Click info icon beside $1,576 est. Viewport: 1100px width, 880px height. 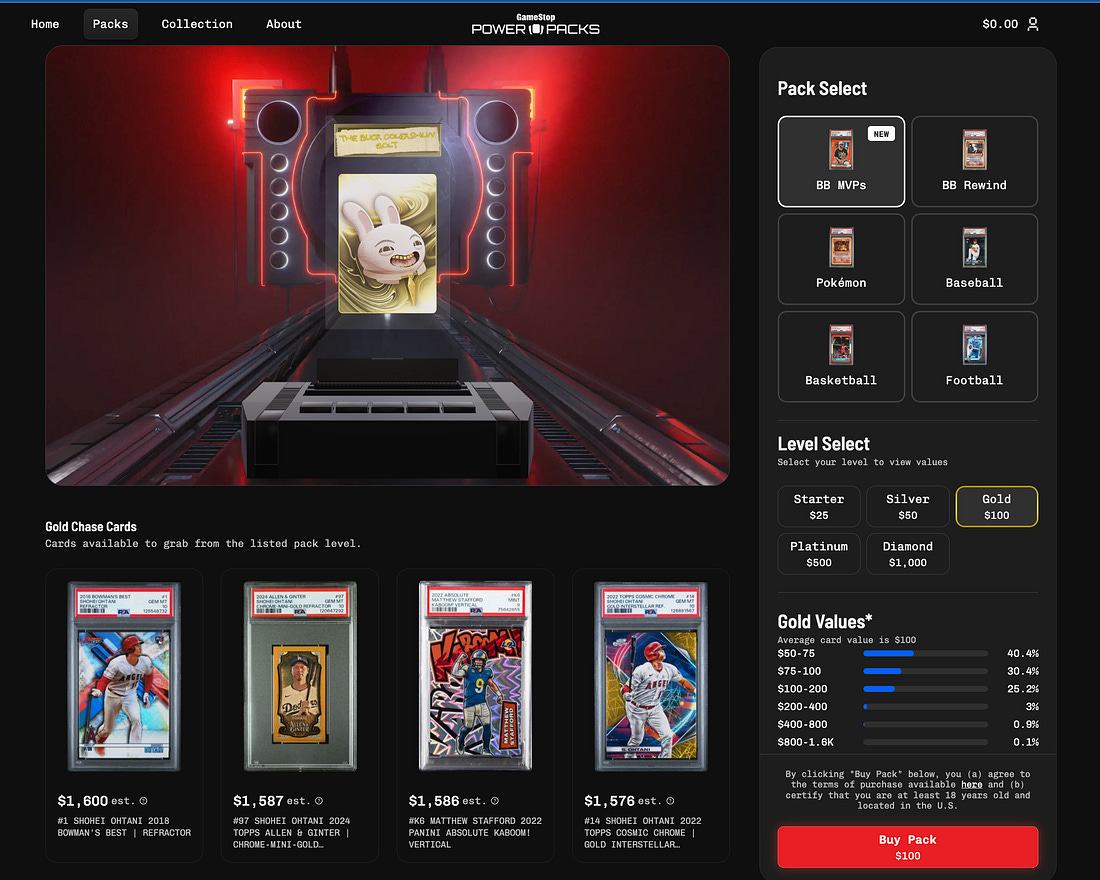click(670, 801)
